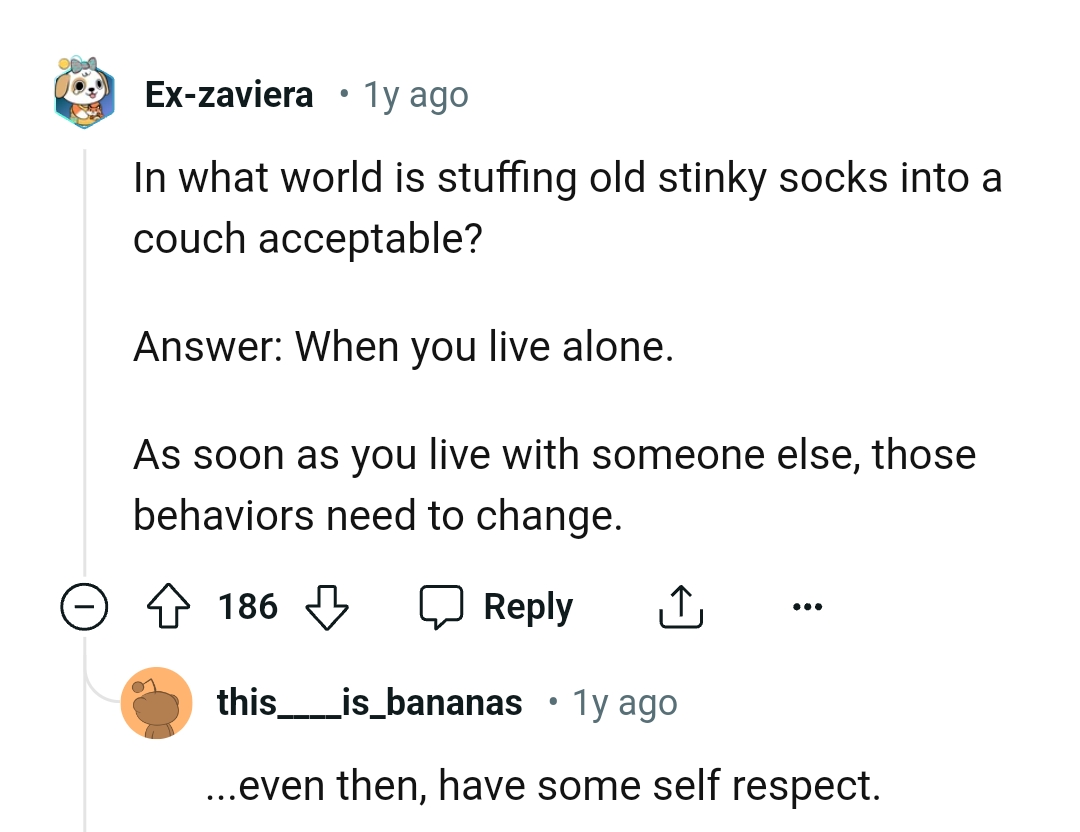Image resolution: width=1080 pixels, height=832 pixels.
Task: Click the "Answer: When you live alone." line
Action: pos(404,347)
